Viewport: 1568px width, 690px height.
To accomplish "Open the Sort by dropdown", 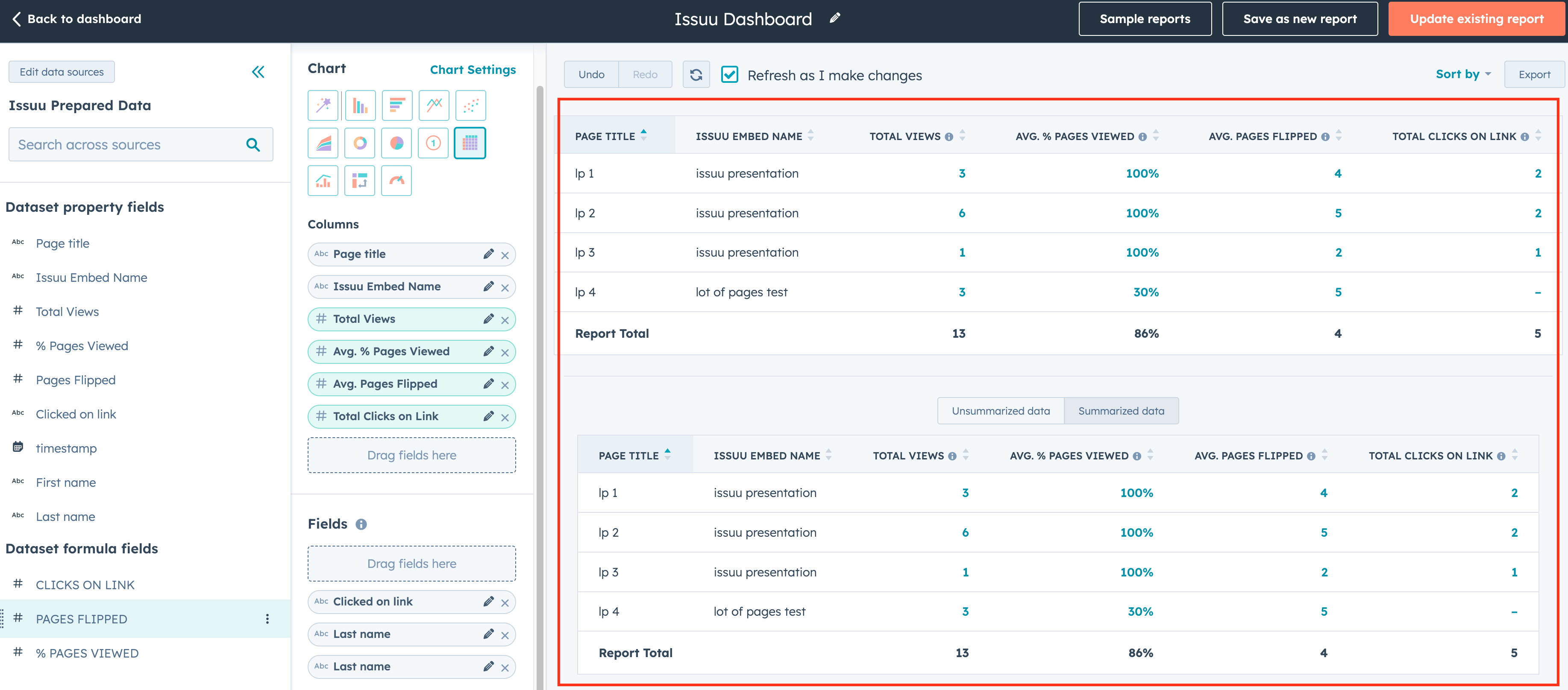I will 1463,74.
